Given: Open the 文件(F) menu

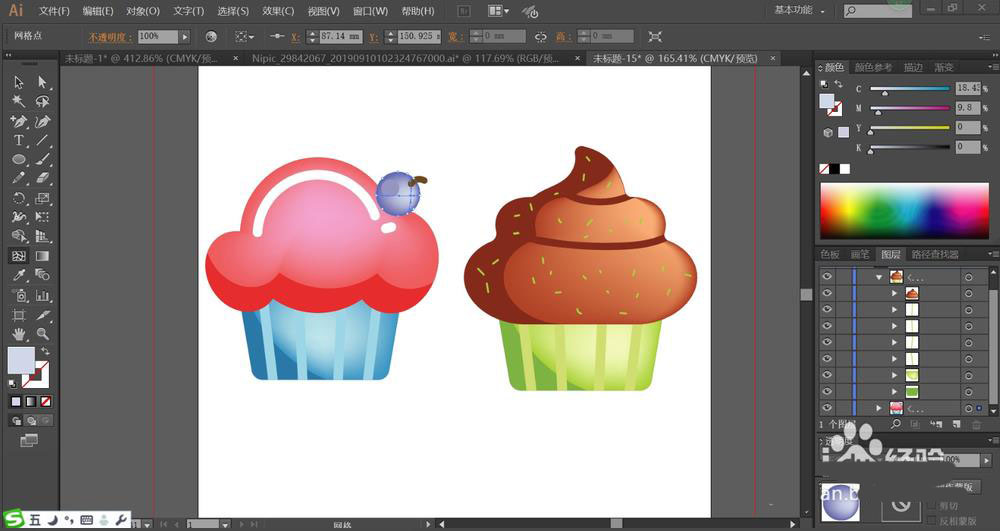Looking at the screenshot, I should tap(54, 11).
